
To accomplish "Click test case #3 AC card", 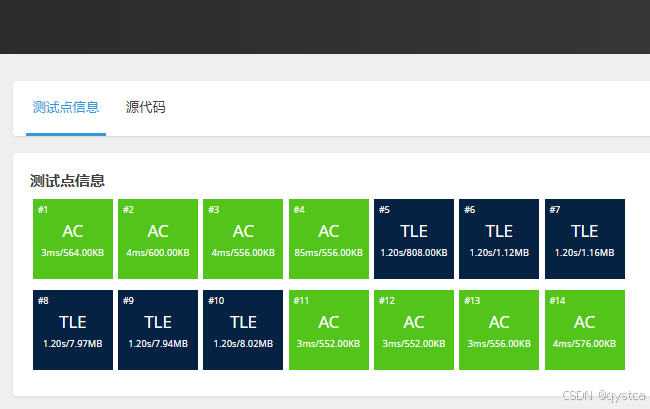I will click(x=243, y=239).
